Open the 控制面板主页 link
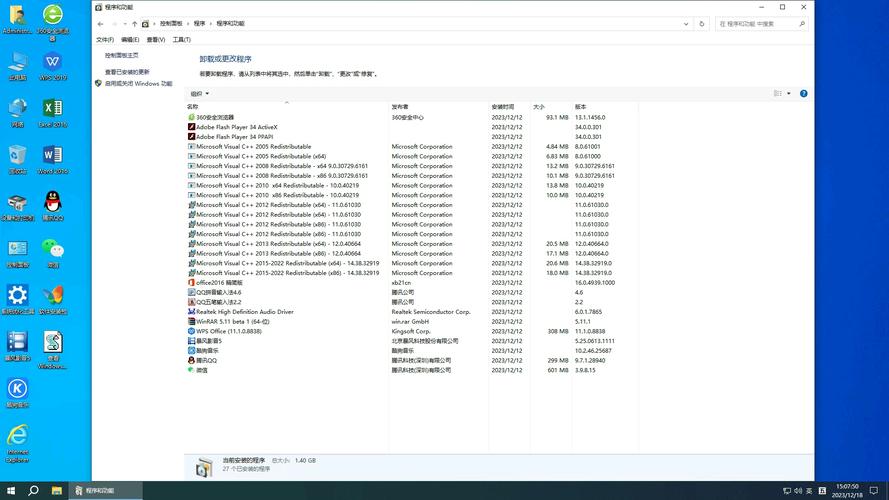The image size is (889, 500). pos(121,56)
